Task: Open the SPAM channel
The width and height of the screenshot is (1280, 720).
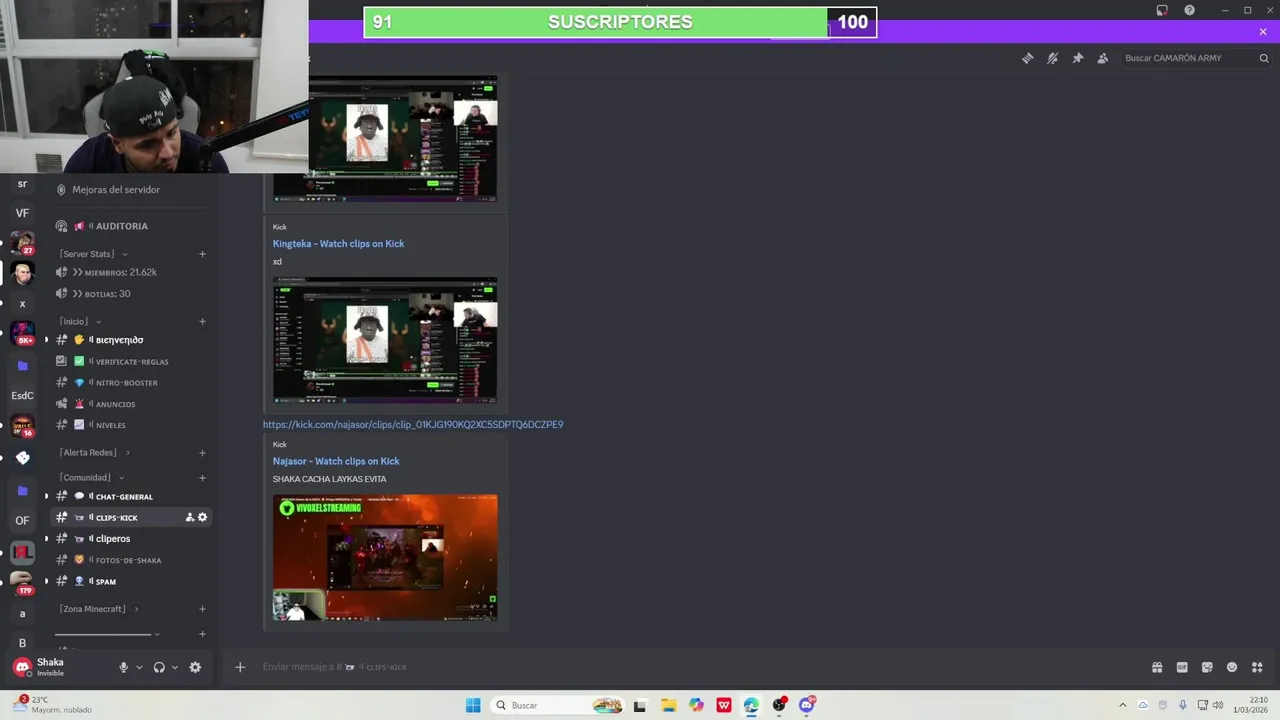Action: (105, 581)
